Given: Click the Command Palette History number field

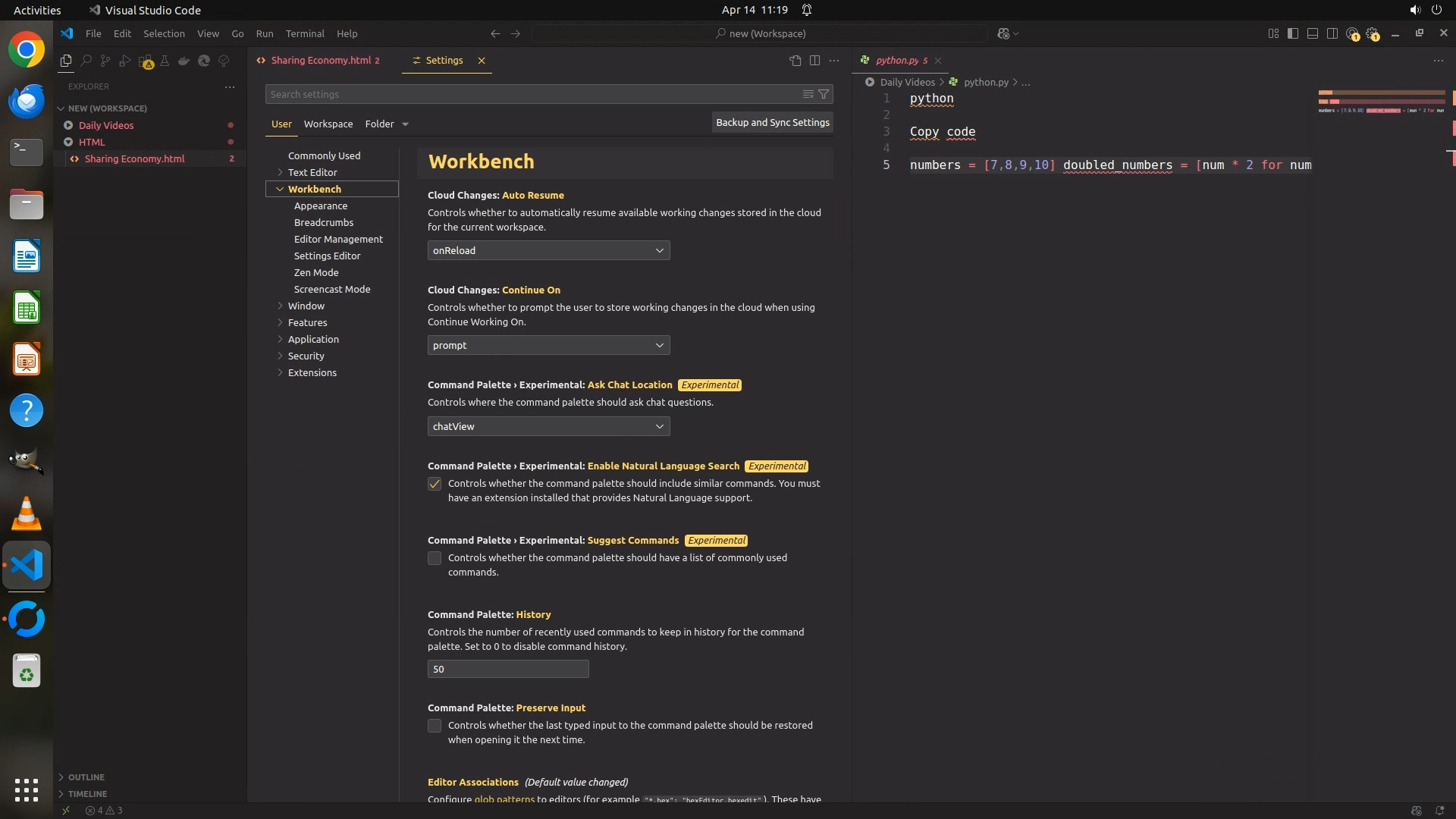Looking at the screenshot, I should coord(507,669).
